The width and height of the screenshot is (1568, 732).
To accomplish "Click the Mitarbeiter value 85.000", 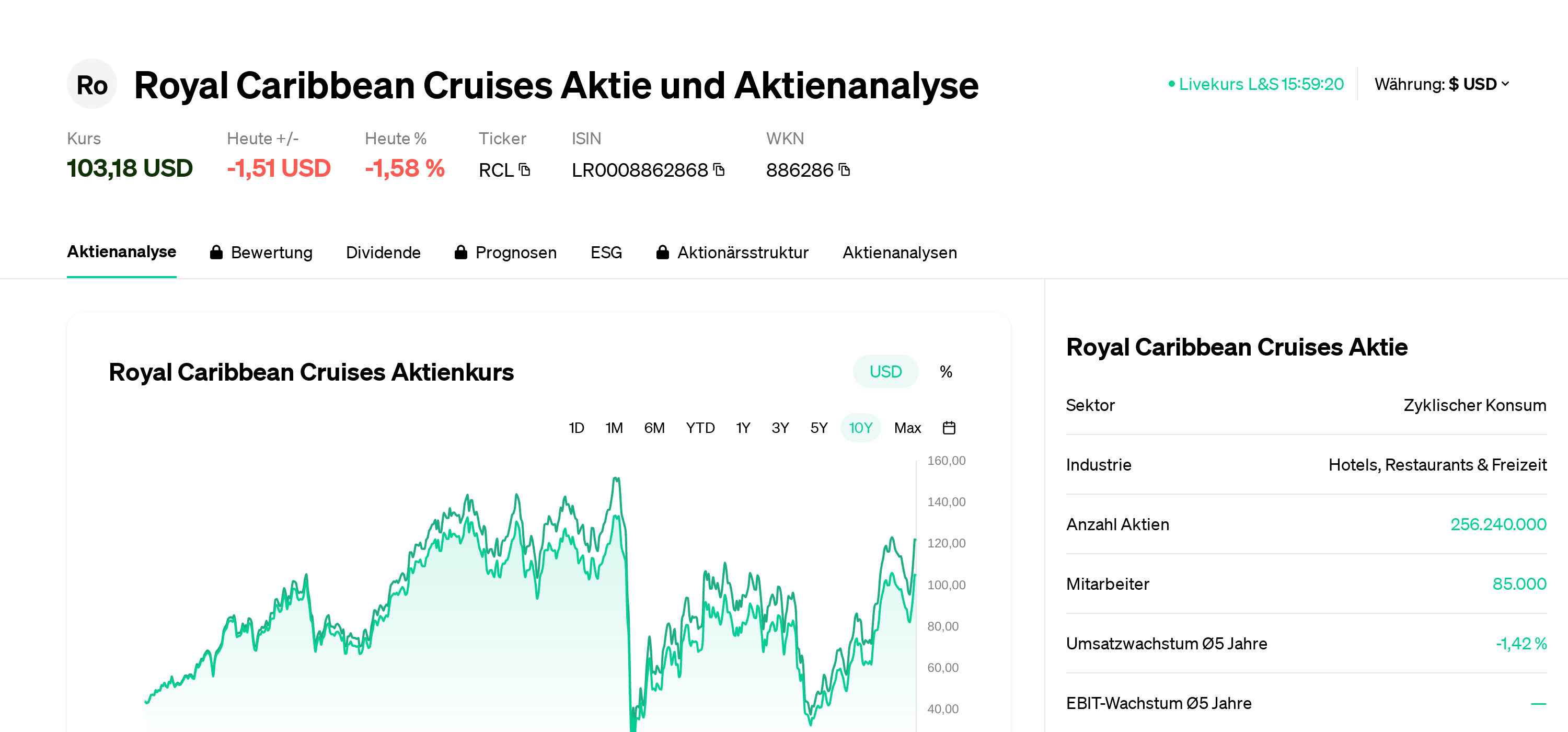I will pyautogui.click(x=1519, y=584).
